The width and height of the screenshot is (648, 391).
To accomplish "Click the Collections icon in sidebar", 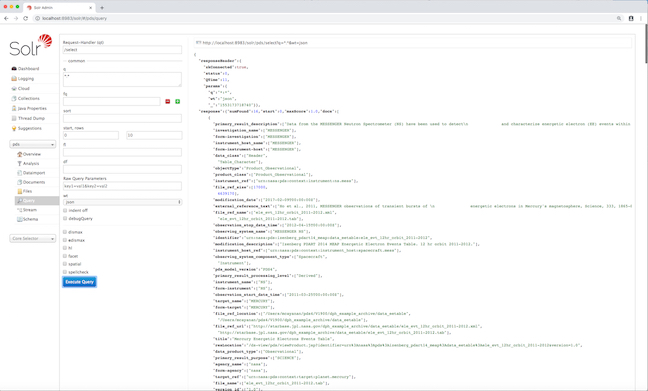I will (14, 98).
